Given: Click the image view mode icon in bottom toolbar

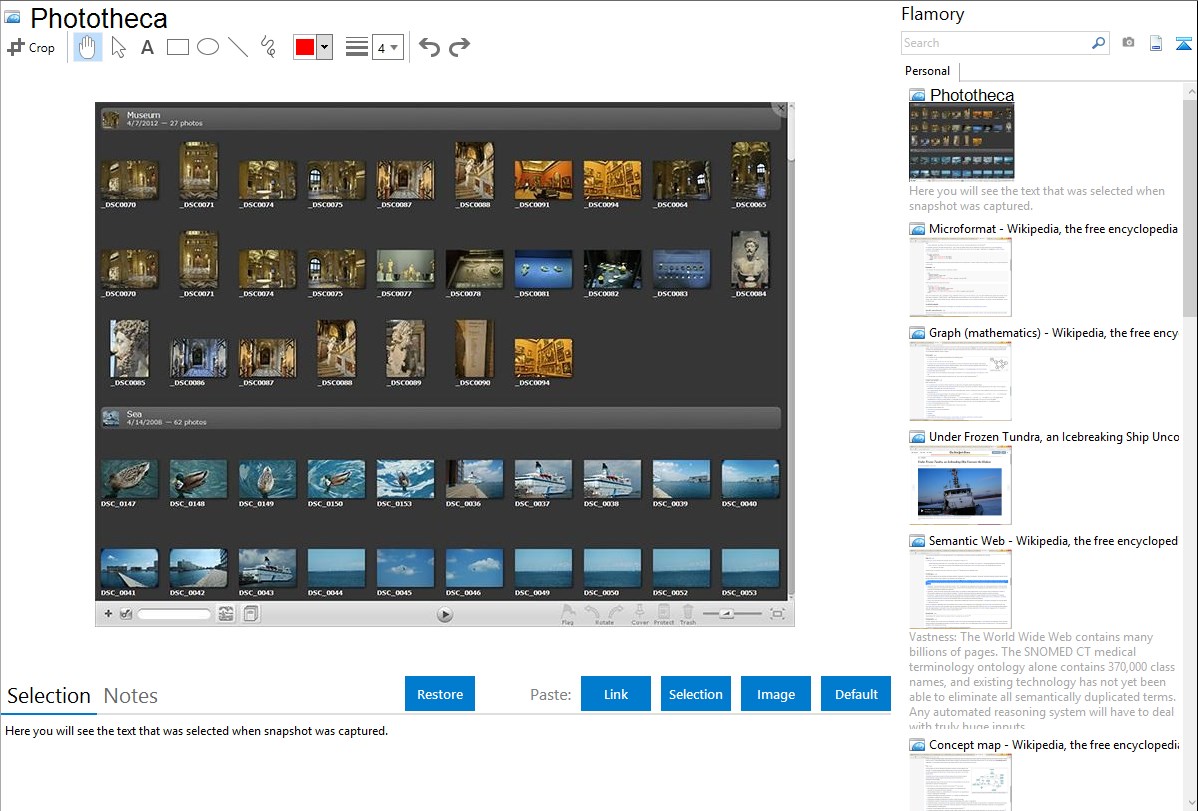Looking at the screenshot, I should click(226, 614).
